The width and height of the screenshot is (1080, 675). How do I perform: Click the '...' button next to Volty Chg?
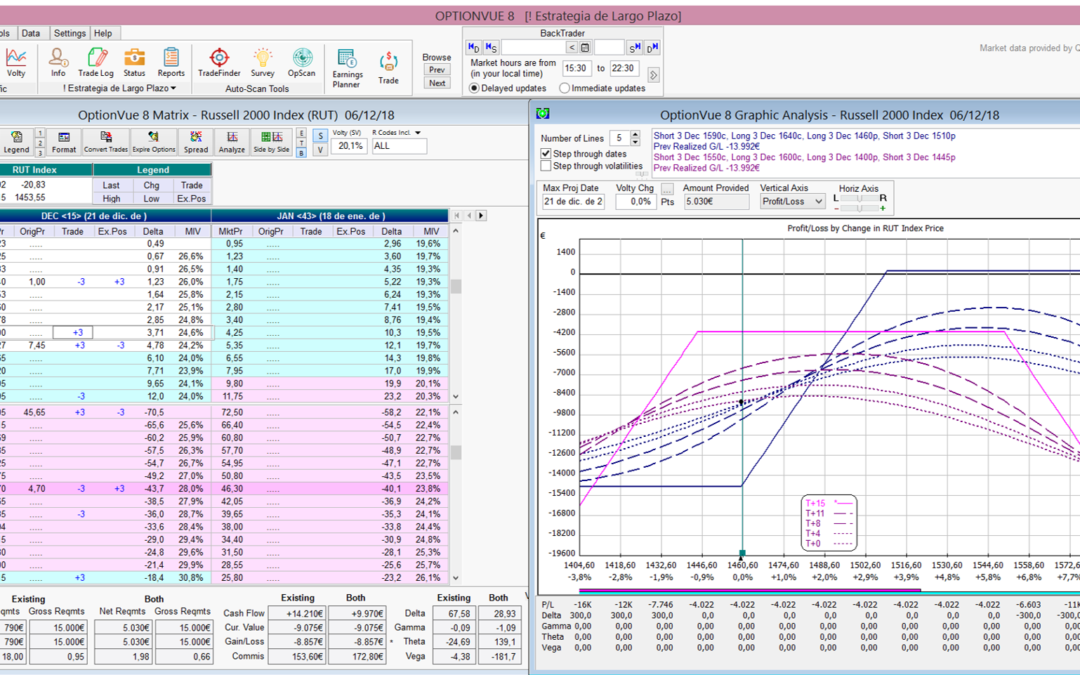pos(667,189)
